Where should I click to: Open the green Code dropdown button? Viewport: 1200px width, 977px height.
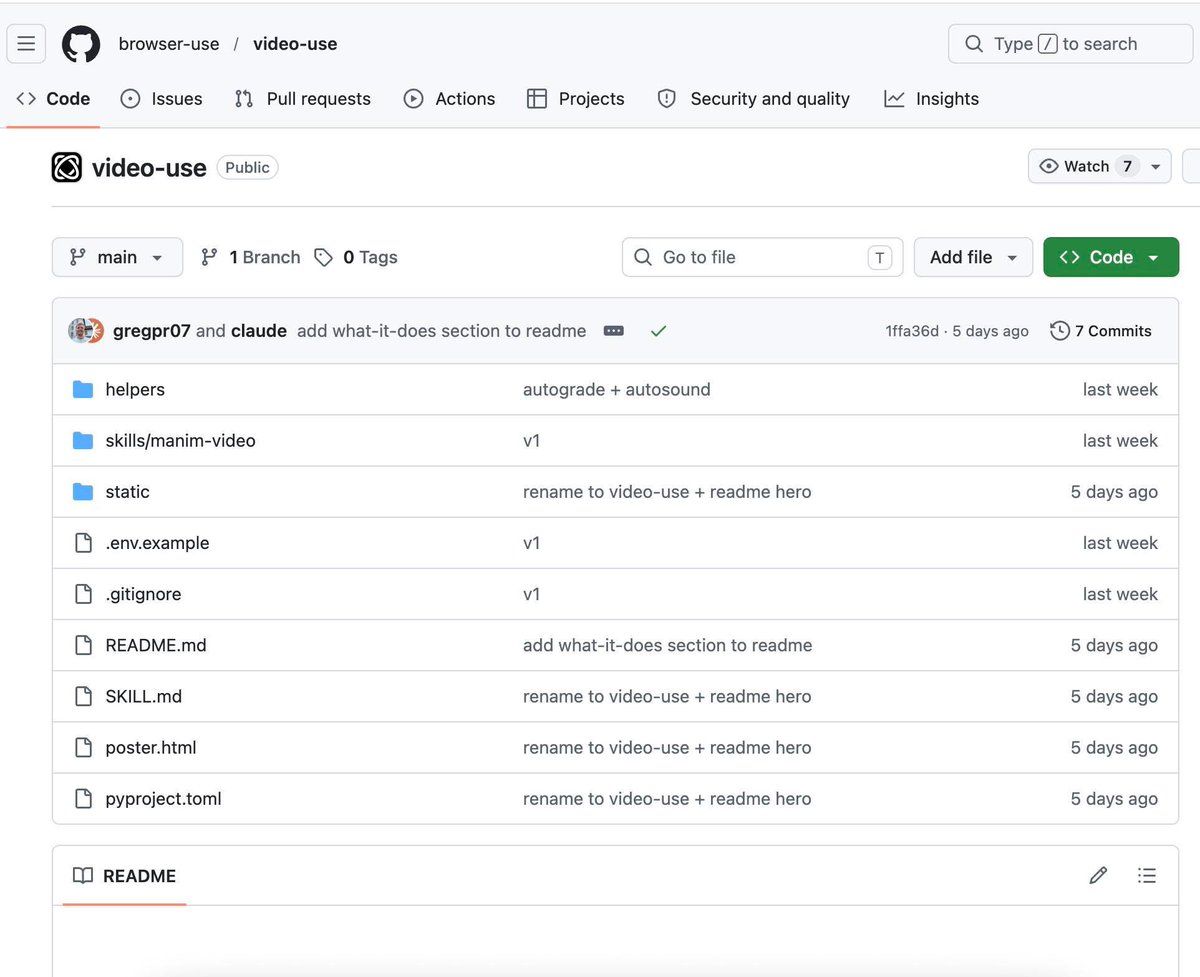click(x=1111, y=257)
